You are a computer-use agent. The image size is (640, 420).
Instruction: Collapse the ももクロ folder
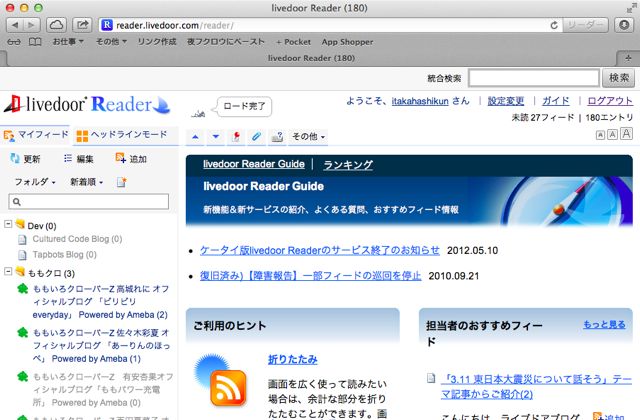click(x=8, y=271)
